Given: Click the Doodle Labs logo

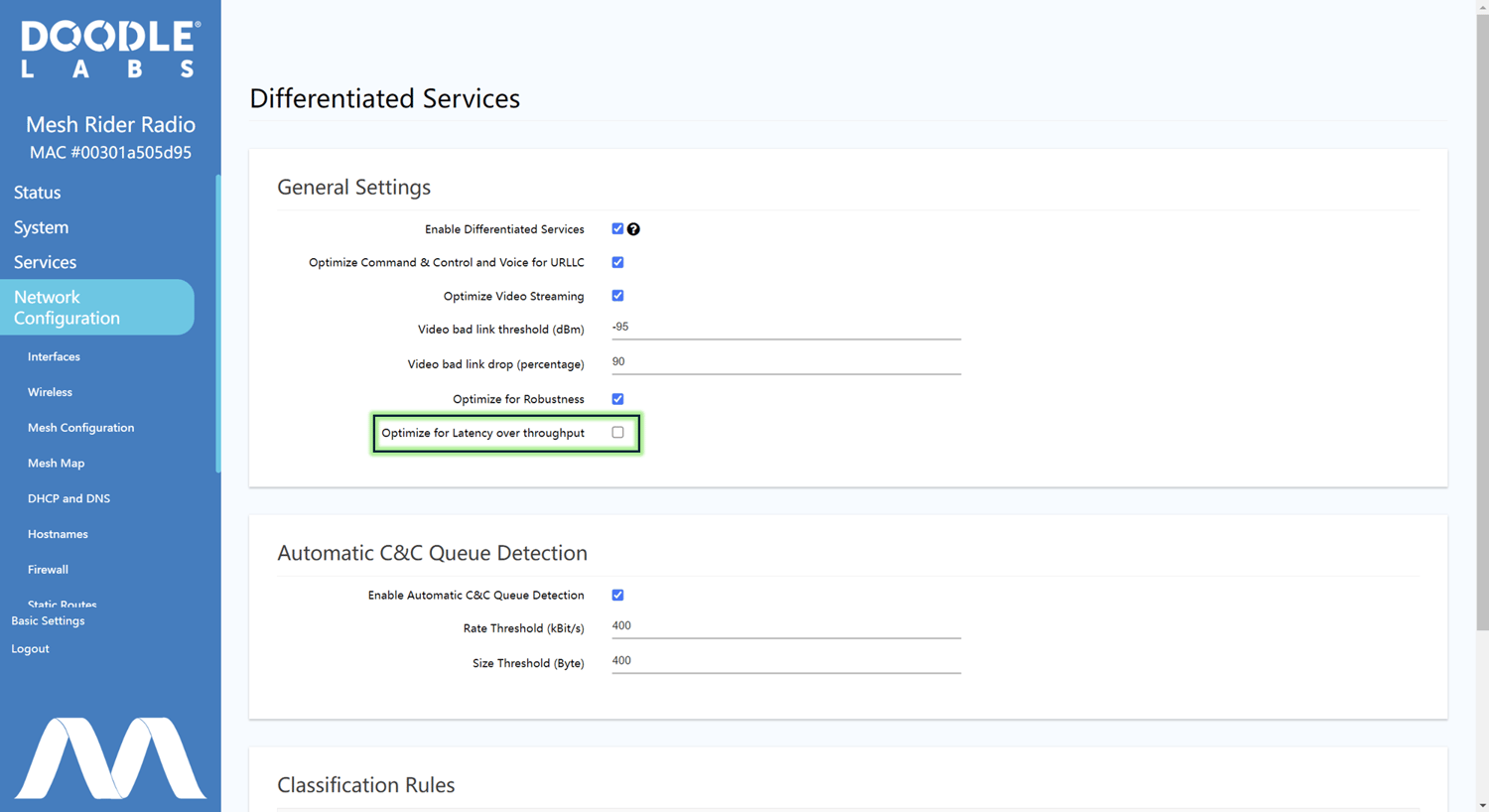Looking at the screenshot, I should [x=109, y=47].
